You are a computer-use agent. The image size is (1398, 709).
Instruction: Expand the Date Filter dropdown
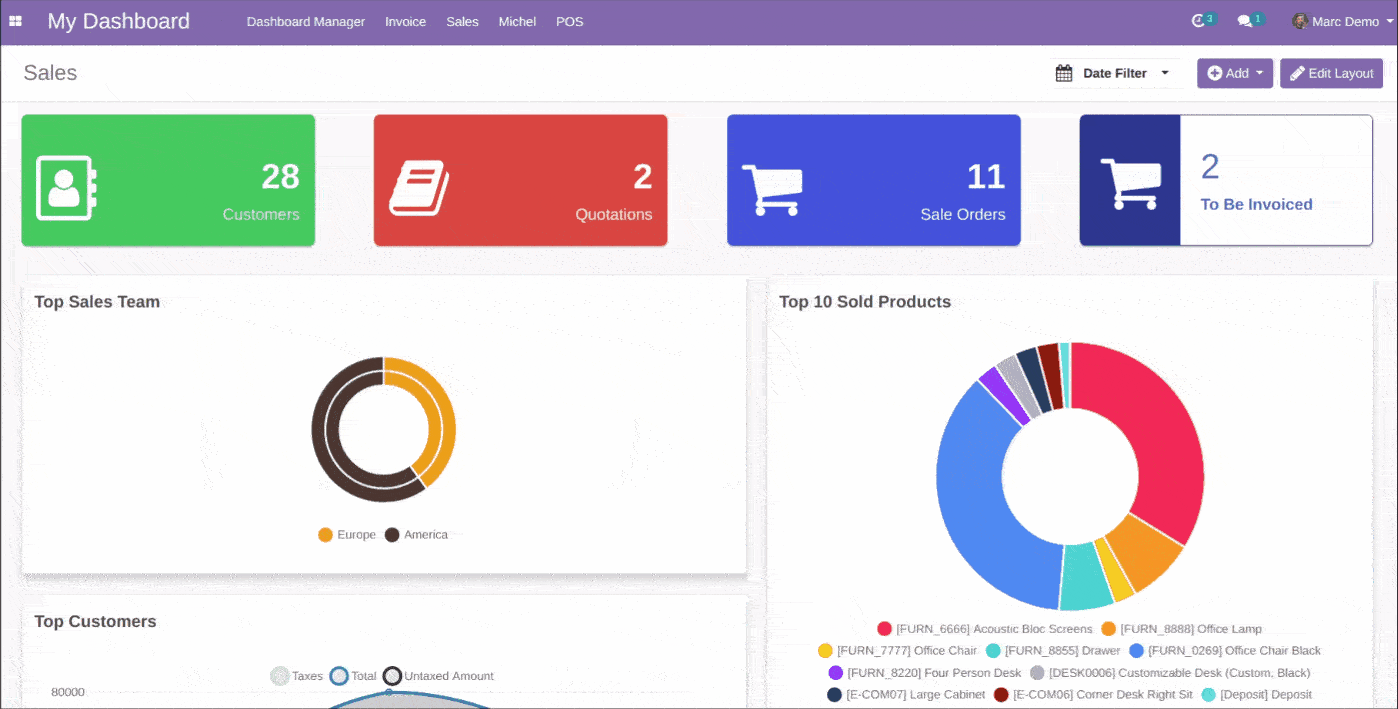pyautogui.click(x=1164, y=73)
